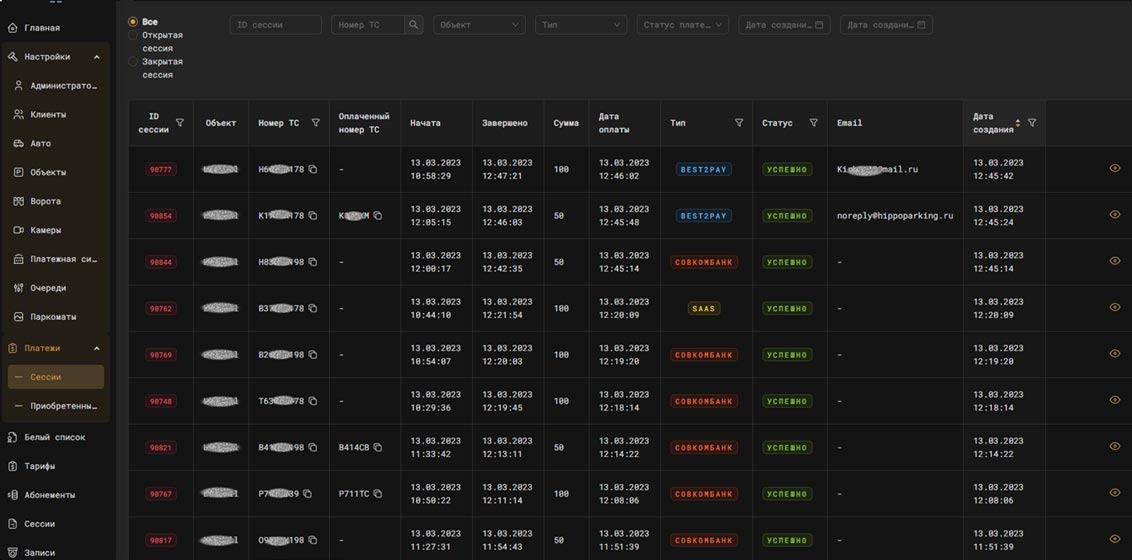Open calendar in first Дата создания filter
Image resolution: width=1132 pixels, height=560 pixels.
pyautogui.click(x=820, y=25)
